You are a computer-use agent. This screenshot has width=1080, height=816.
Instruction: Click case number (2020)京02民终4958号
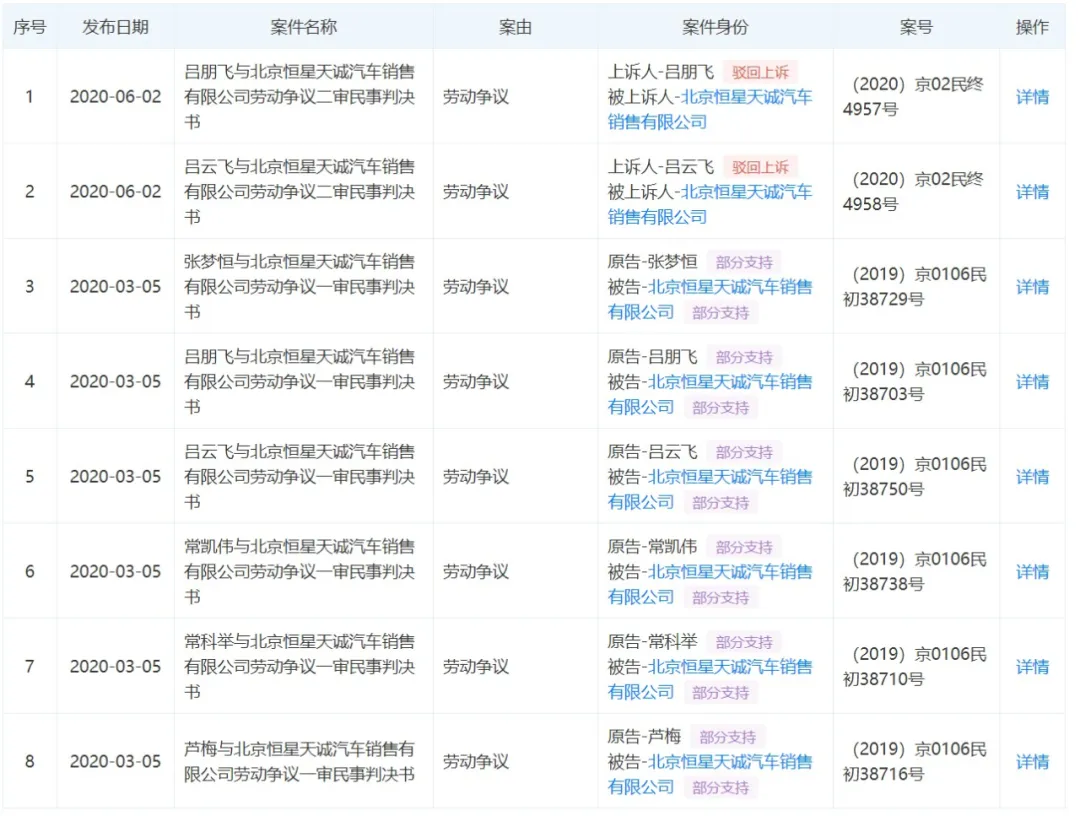point(914,192)
